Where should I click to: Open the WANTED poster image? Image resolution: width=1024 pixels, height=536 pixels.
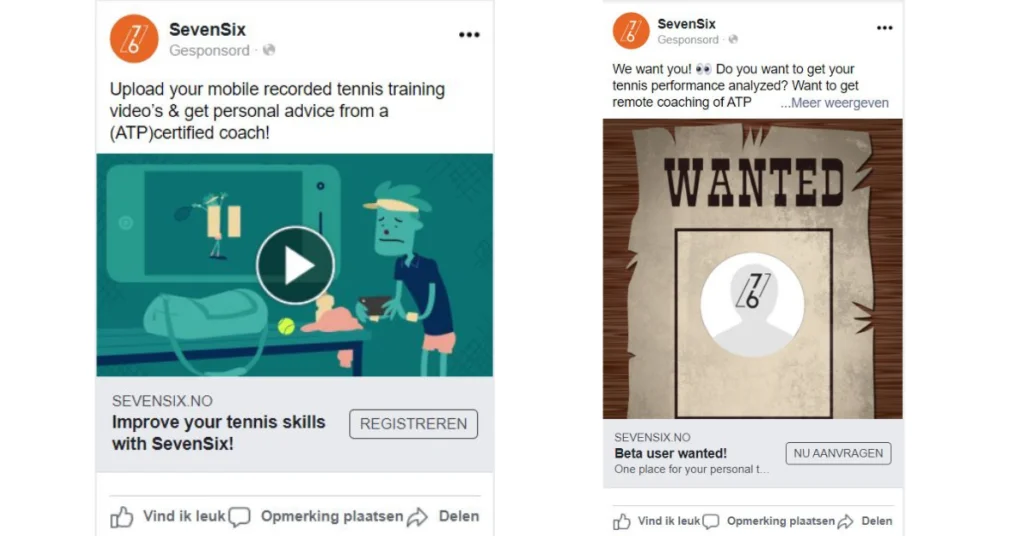pos(752,268)
